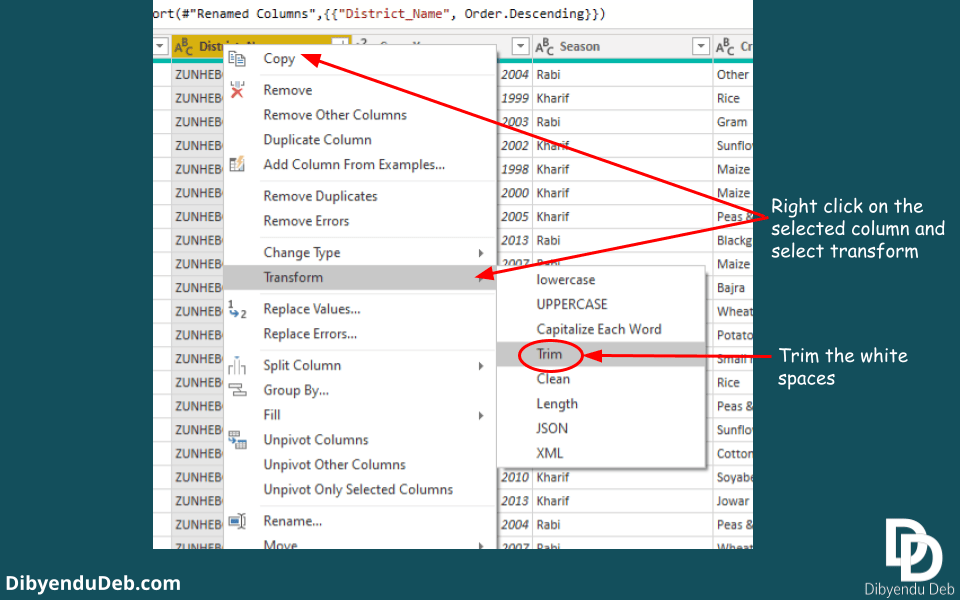The image size is (960, 600).
Task: Choose Clean in the Transform submenu
Action: 553,379
